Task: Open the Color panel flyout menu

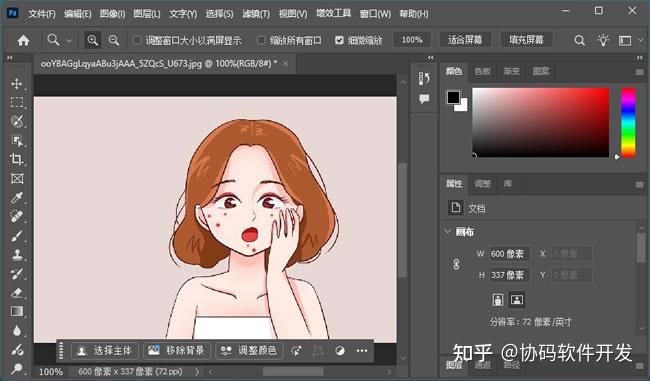Action: [x=639, y=72]
